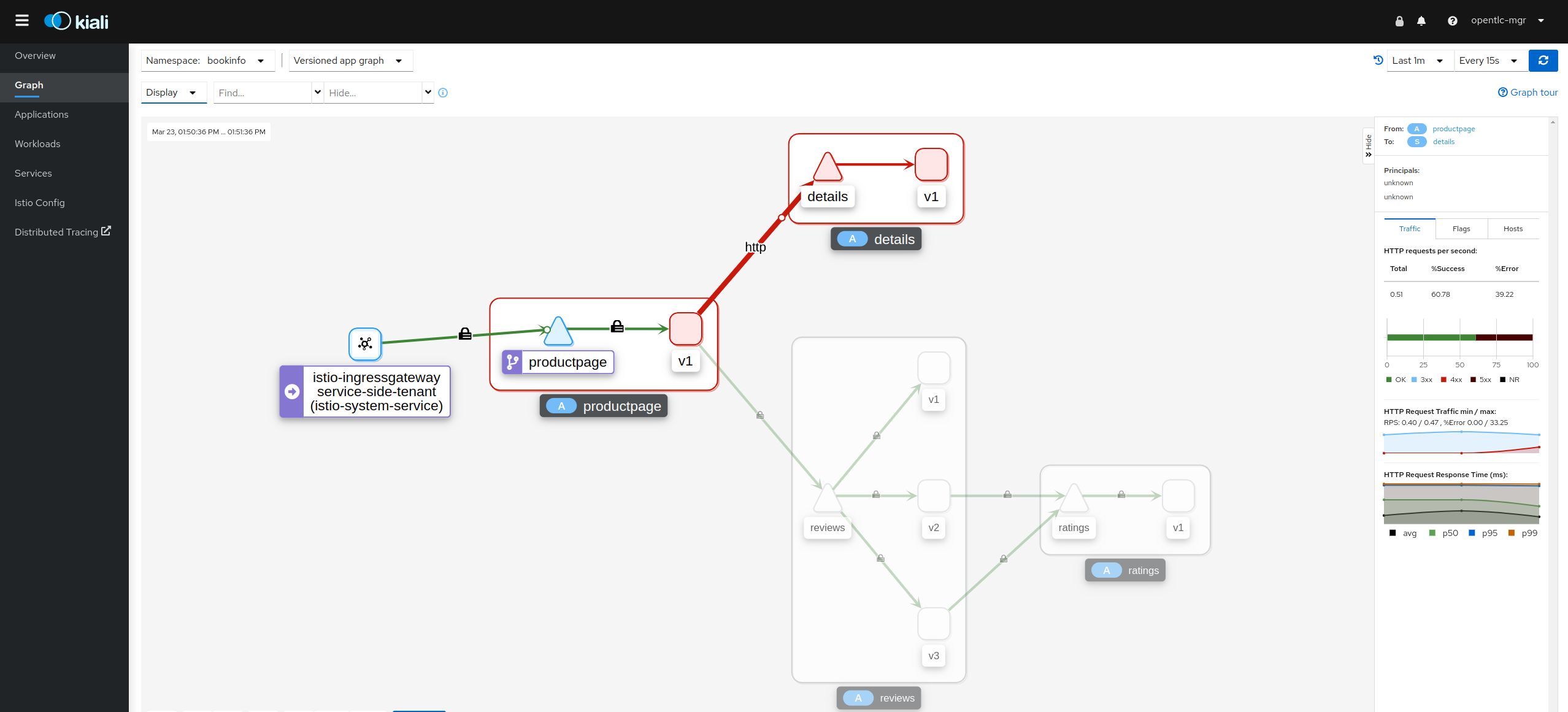Click the virtual service icon beside productpage
Screen dimensions: 1568x712
(513, 362)
